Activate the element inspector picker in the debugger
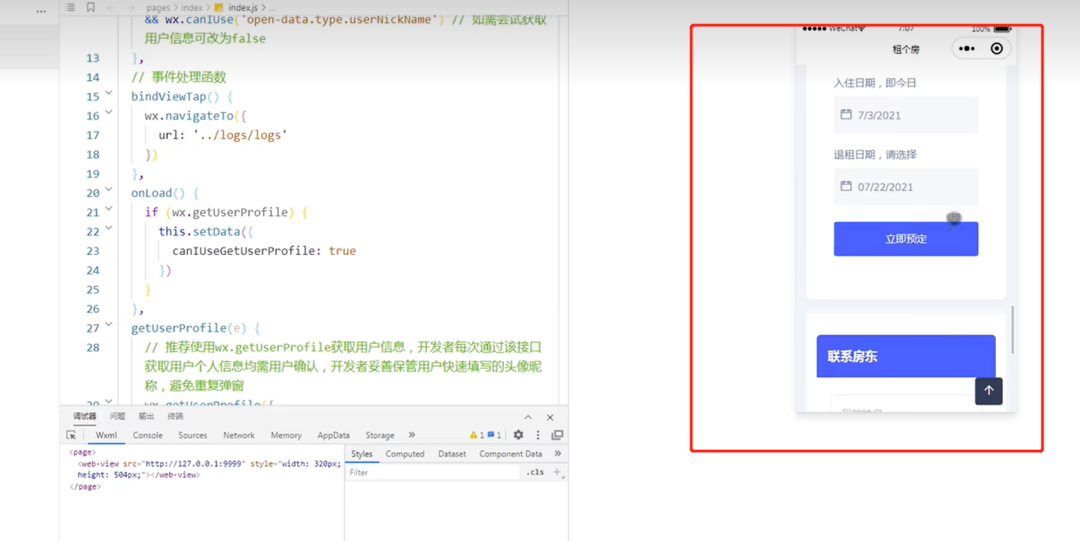 tap(71, 435)
